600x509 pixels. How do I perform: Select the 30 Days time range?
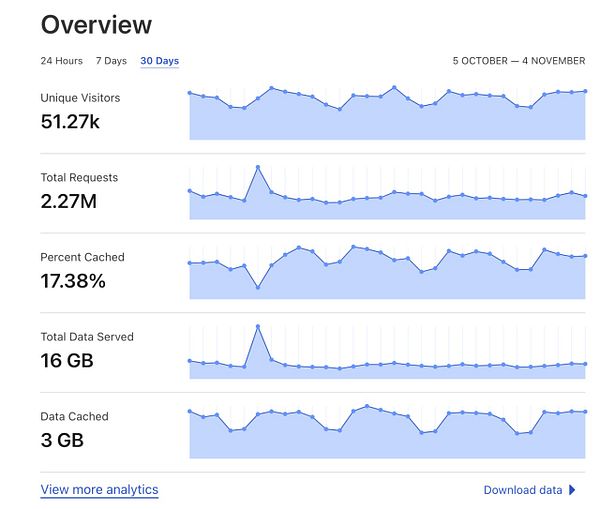[x=160, y=61]
